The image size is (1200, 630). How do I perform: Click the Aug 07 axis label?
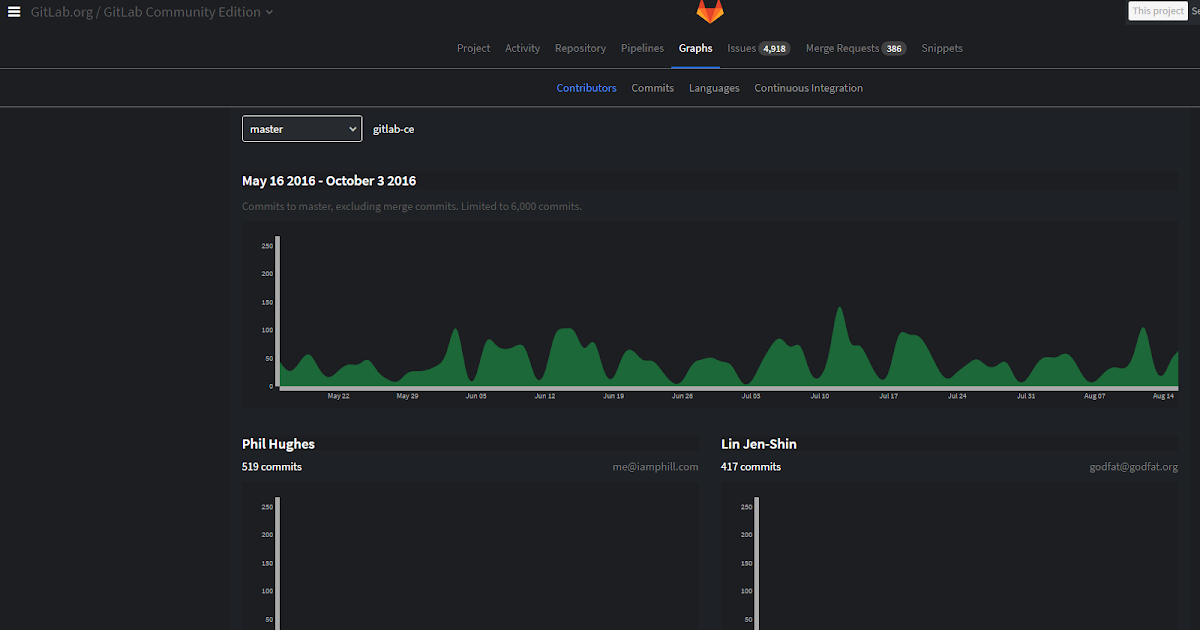[1095, 396]
